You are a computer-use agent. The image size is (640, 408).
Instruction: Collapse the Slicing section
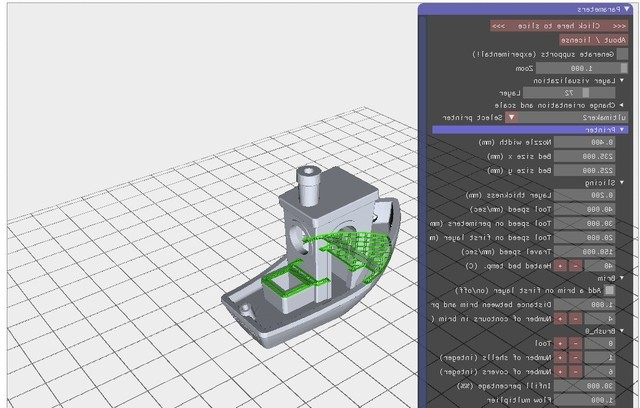point(623,183)
